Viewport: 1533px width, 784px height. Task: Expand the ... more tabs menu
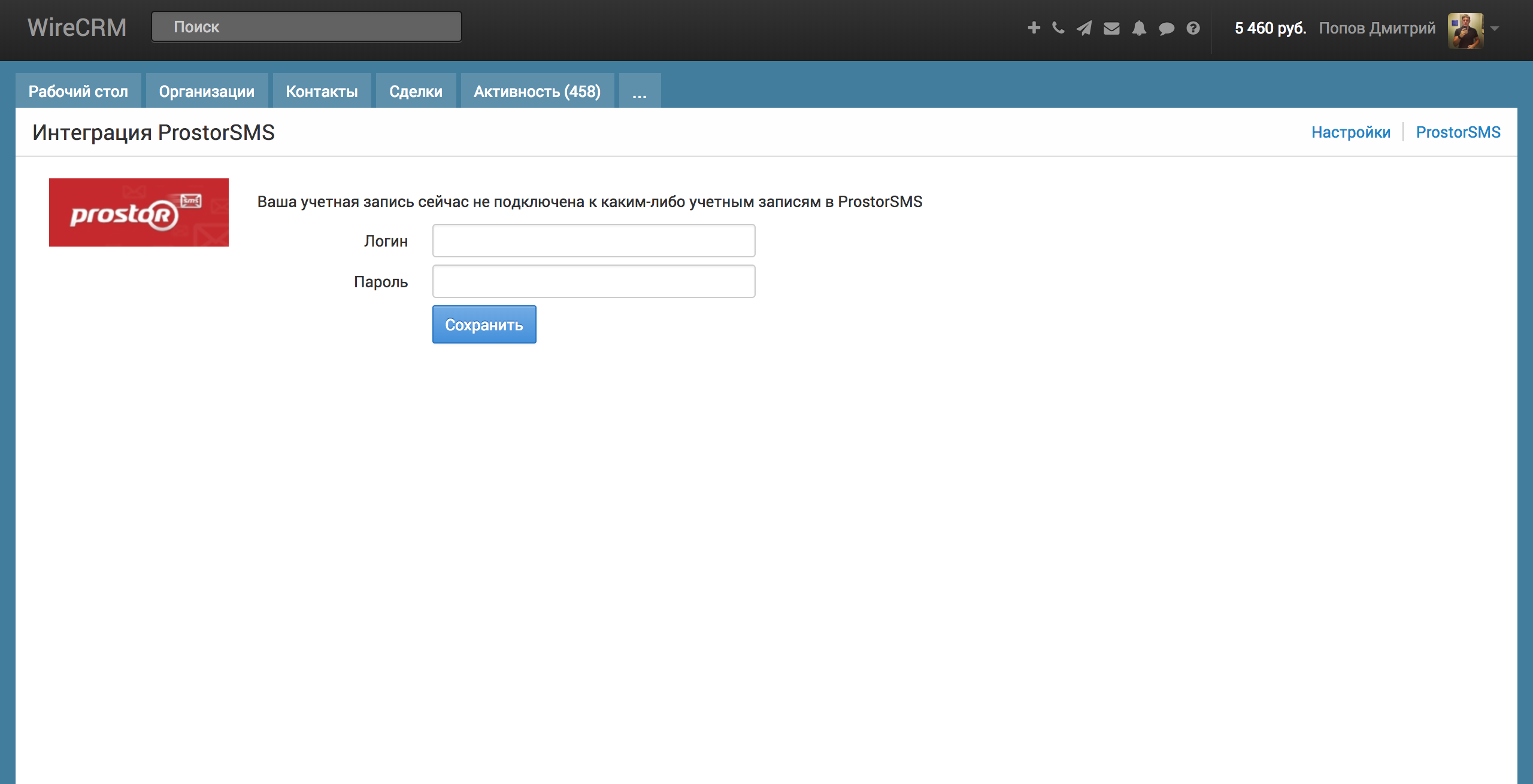tap(640, 91)
